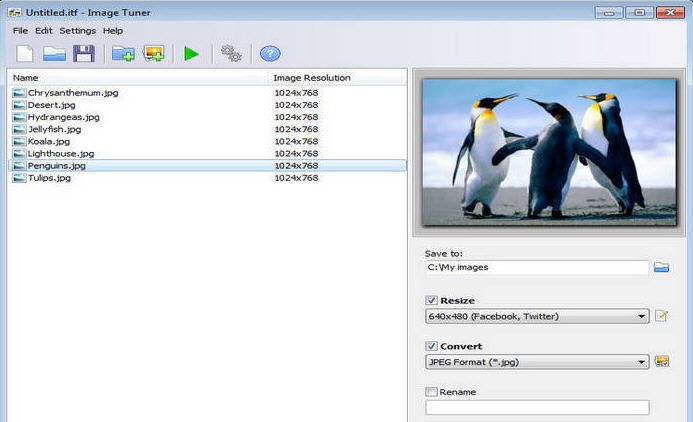Click the Add images toolbar icon
Screen dimensions: 693x422
pos(154,54)
